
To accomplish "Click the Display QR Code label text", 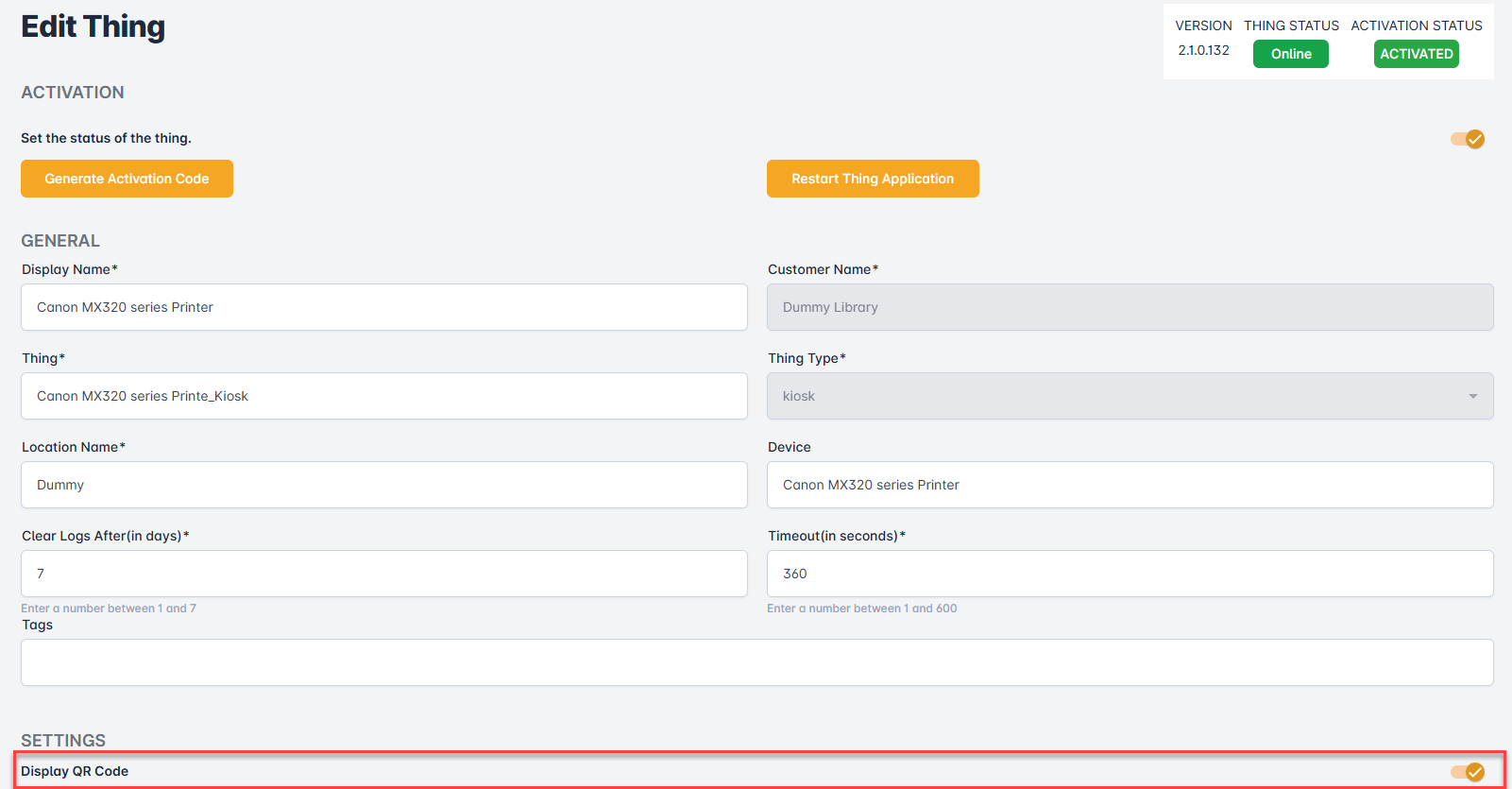I will (x=75, y=771).
